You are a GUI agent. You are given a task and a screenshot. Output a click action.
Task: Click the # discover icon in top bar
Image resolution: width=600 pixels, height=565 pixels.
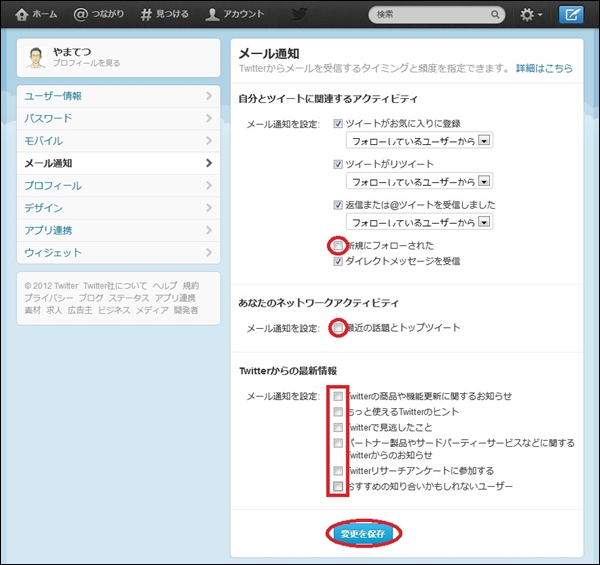pos(146,15)
